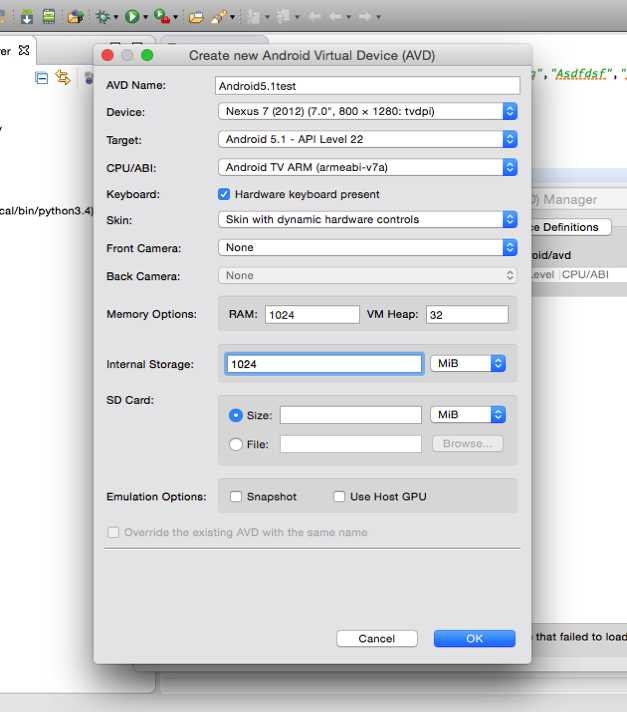Select the SD Card Size radio button
Viewport: 627px width, 712px height.
[x=236, y=415]
